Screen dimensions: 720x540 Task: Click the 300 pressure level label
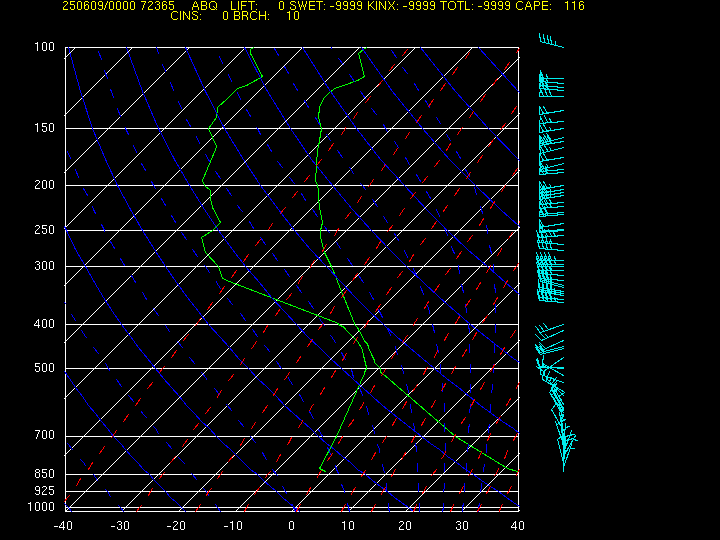(45, 266)
